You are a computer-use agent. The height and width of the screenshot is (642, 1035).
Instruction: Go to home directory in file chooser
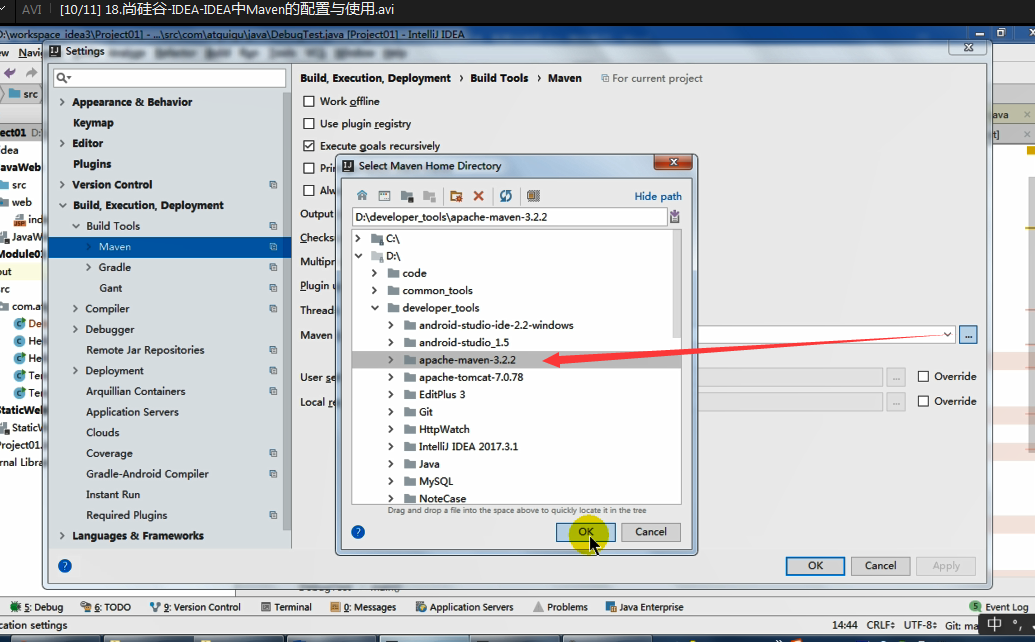tap(362, 196)
